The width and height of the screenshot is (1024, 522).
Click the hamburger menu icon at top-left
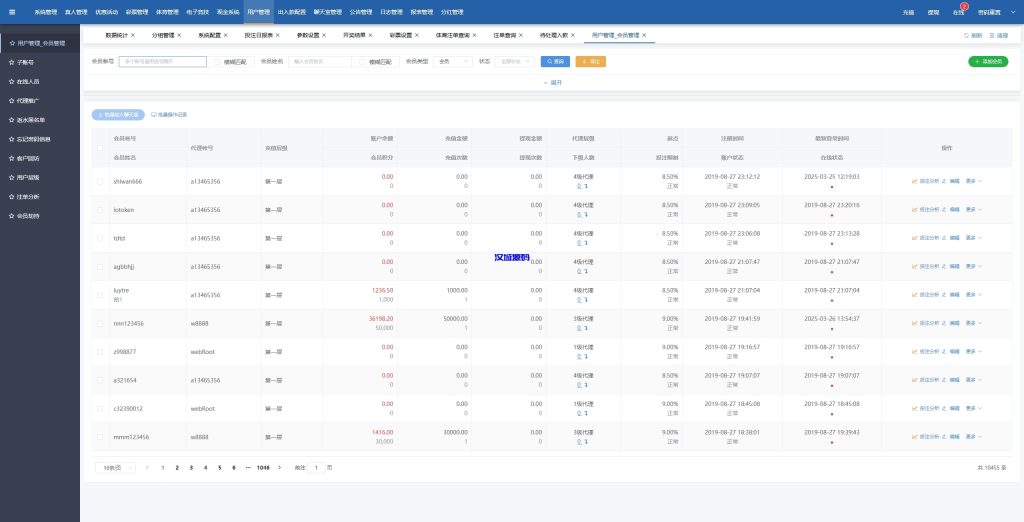click(12, 12)
